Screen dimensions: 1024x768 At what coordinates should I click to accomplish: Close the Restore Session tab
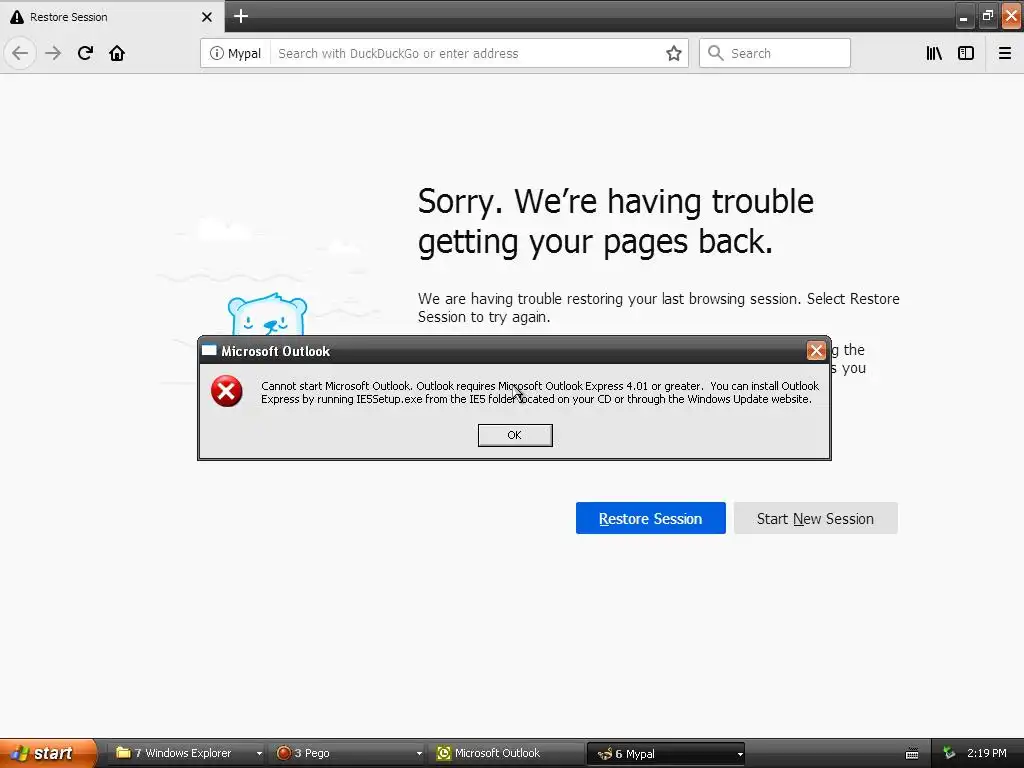[x=207, y=17]
